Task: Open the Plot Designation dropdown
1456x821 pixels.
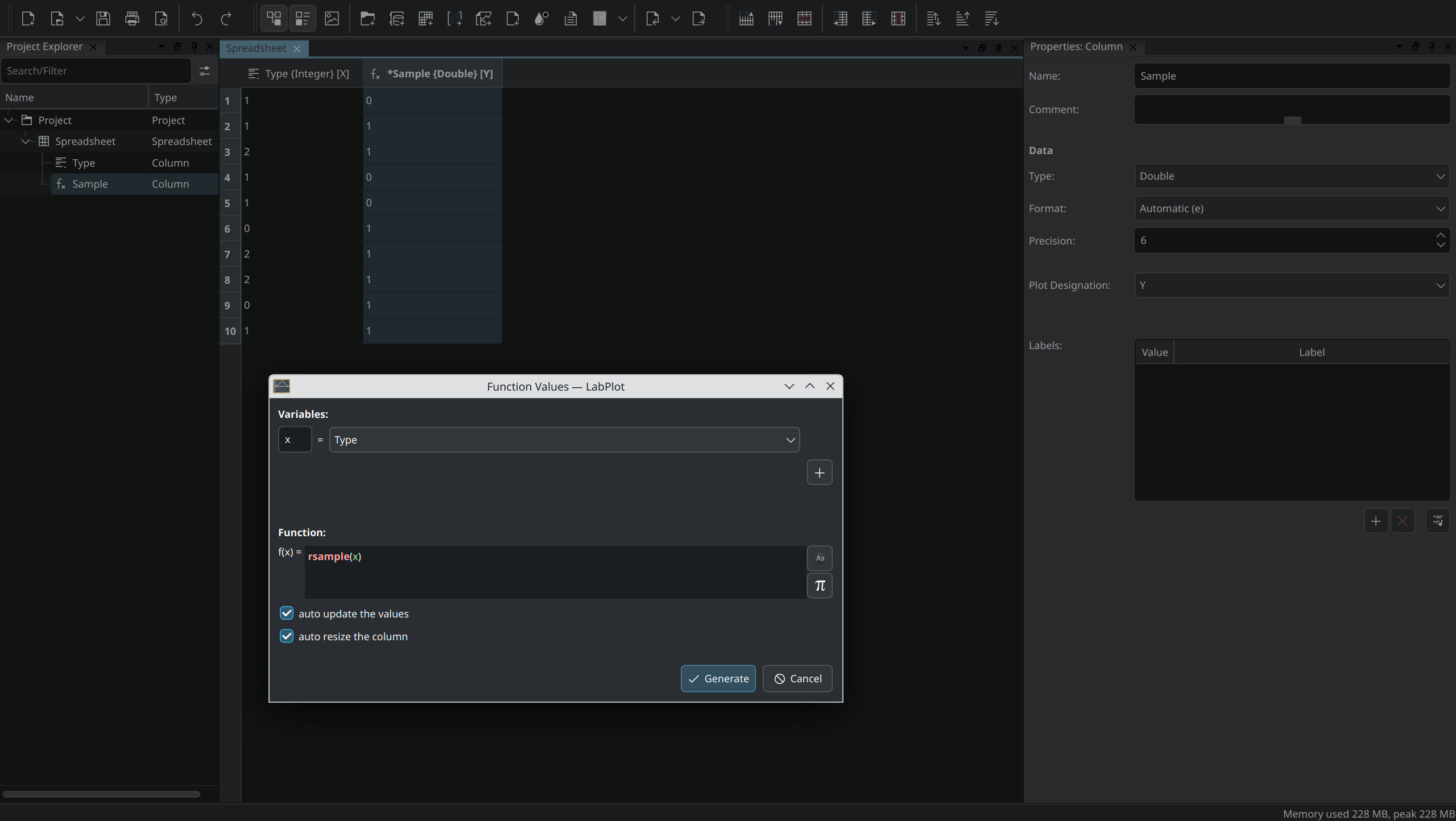Action: point(1291,285)
